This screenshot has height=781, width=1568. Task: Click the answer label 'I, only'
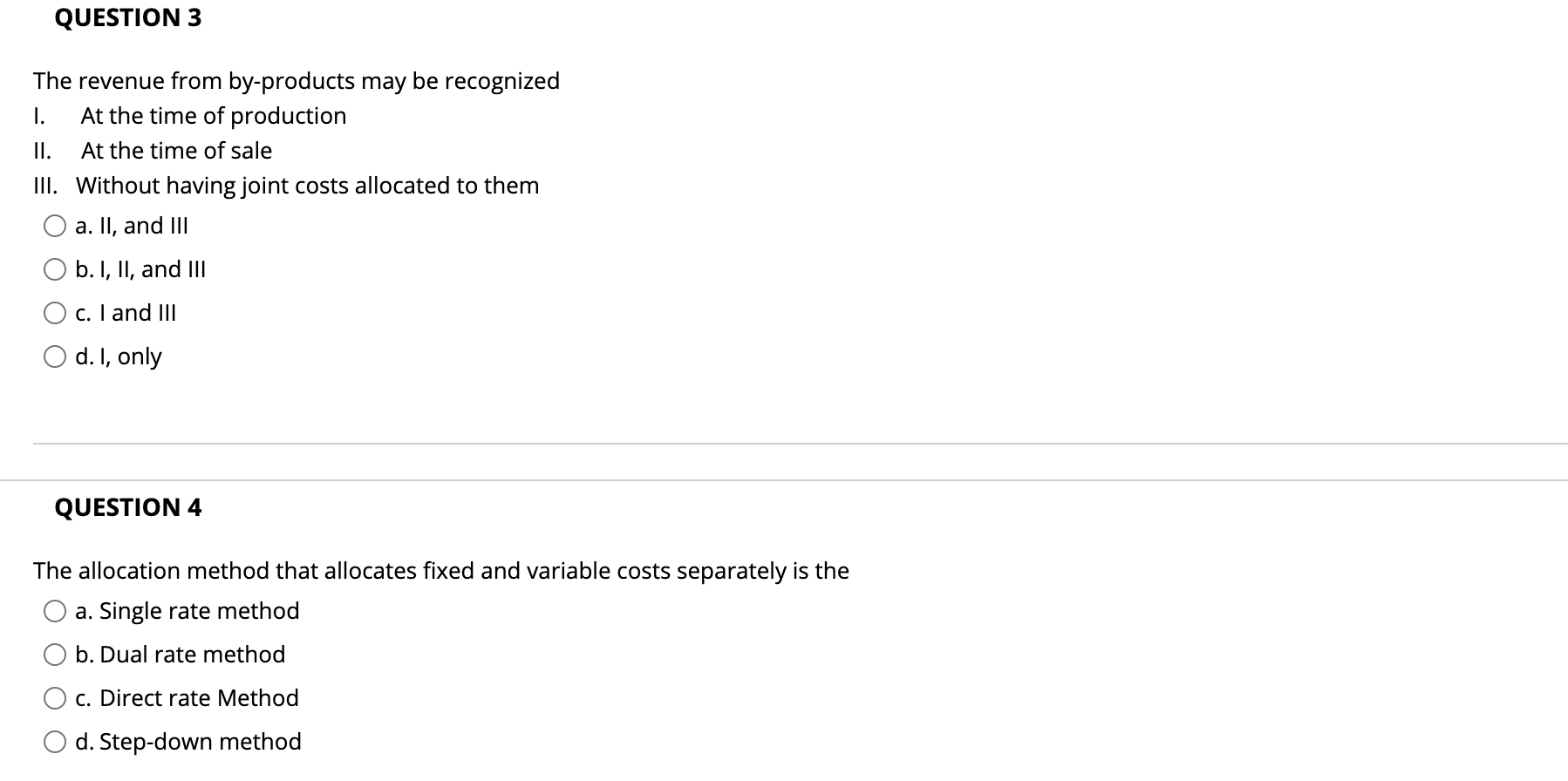[x=118, y=357]
